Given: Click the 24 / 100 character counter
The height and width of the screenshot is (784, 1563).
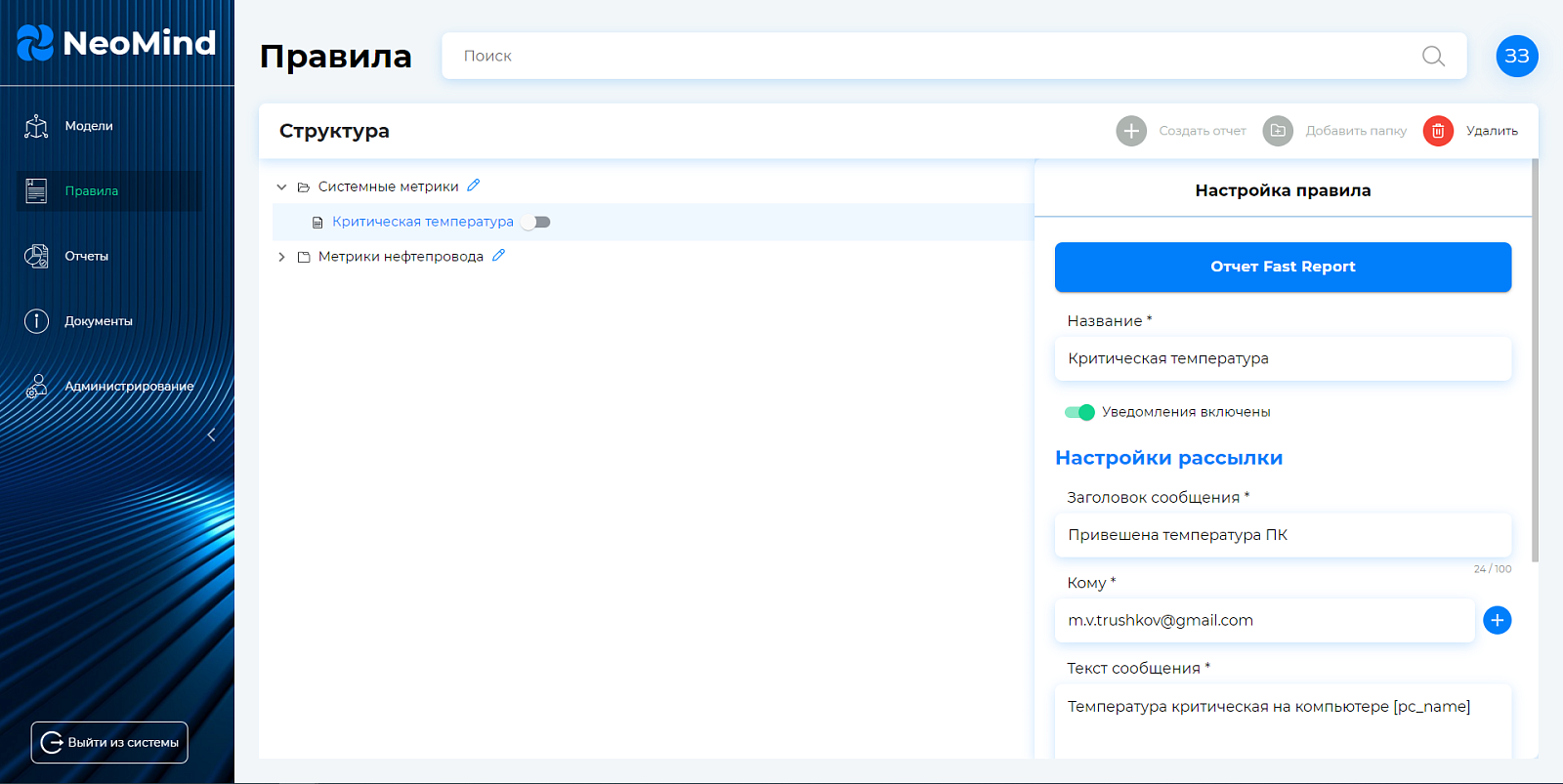Looking at the screenshot, I should pyautogui.click(x=1492, y=568).
